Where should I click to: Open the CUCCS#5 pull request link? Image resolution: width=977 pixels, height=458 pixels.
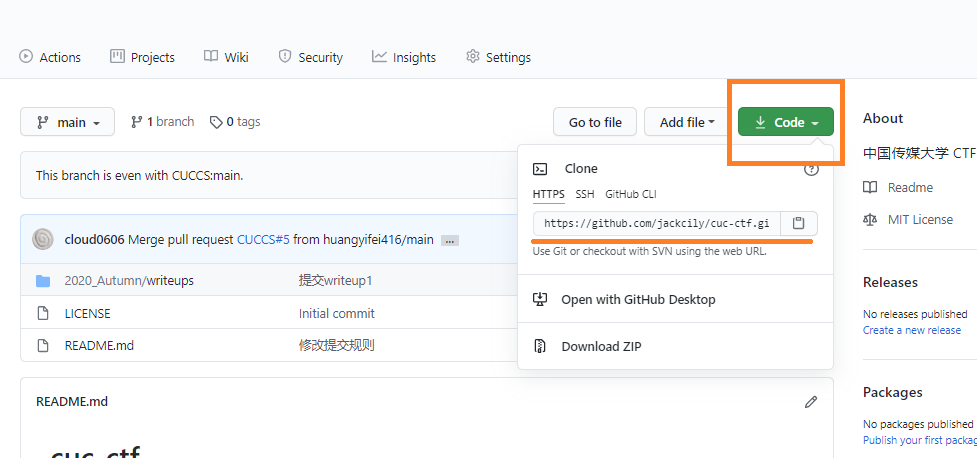(x=263, y=239)
